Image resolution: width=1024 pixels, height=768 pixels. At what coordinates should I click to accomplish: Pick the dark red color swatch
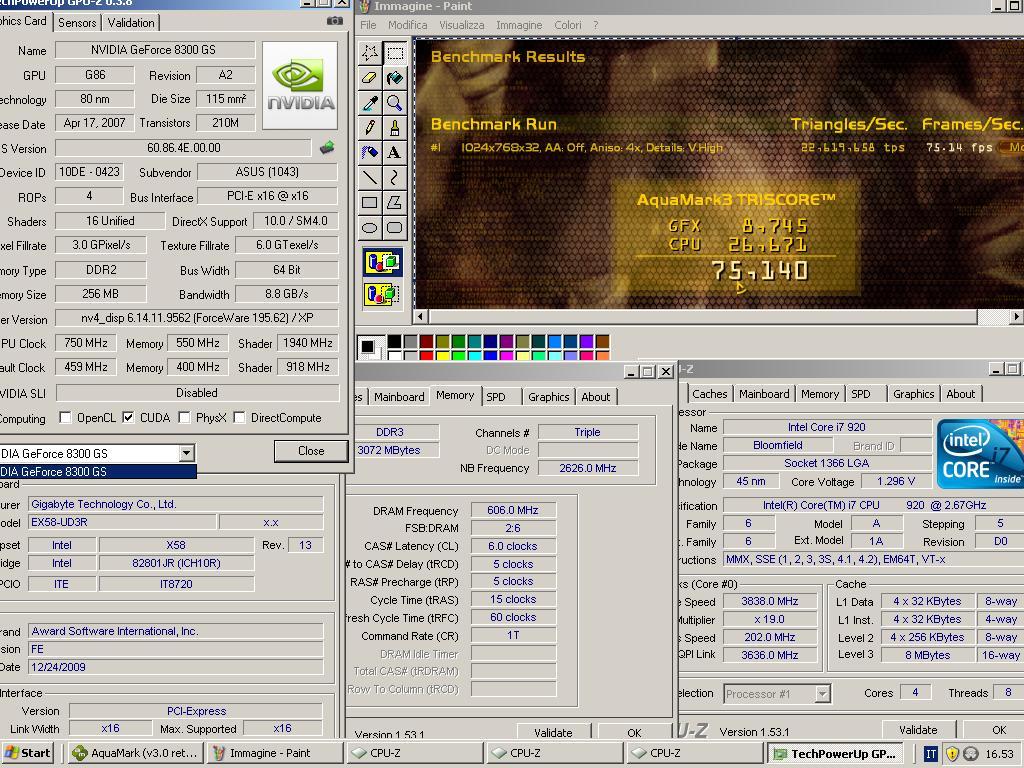(426, 342)
